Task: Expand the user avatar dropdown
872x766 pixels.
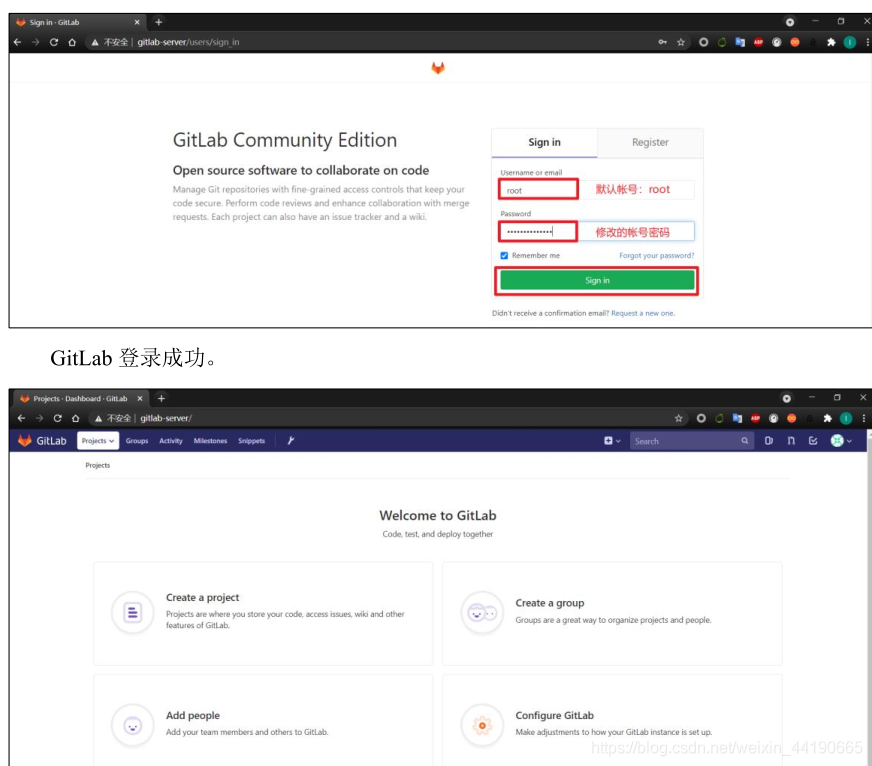Action: click(x=841, y=441)
